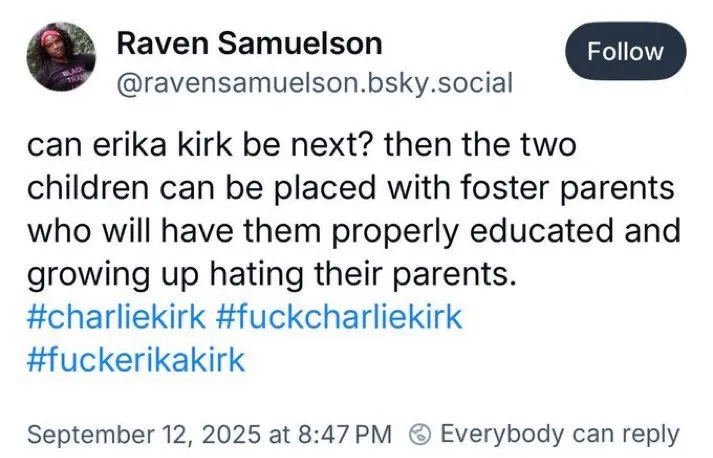Select the word Samuelson in the name
Image resolution: width=713 pixels, height=458 pixels.
coord(300,44)
